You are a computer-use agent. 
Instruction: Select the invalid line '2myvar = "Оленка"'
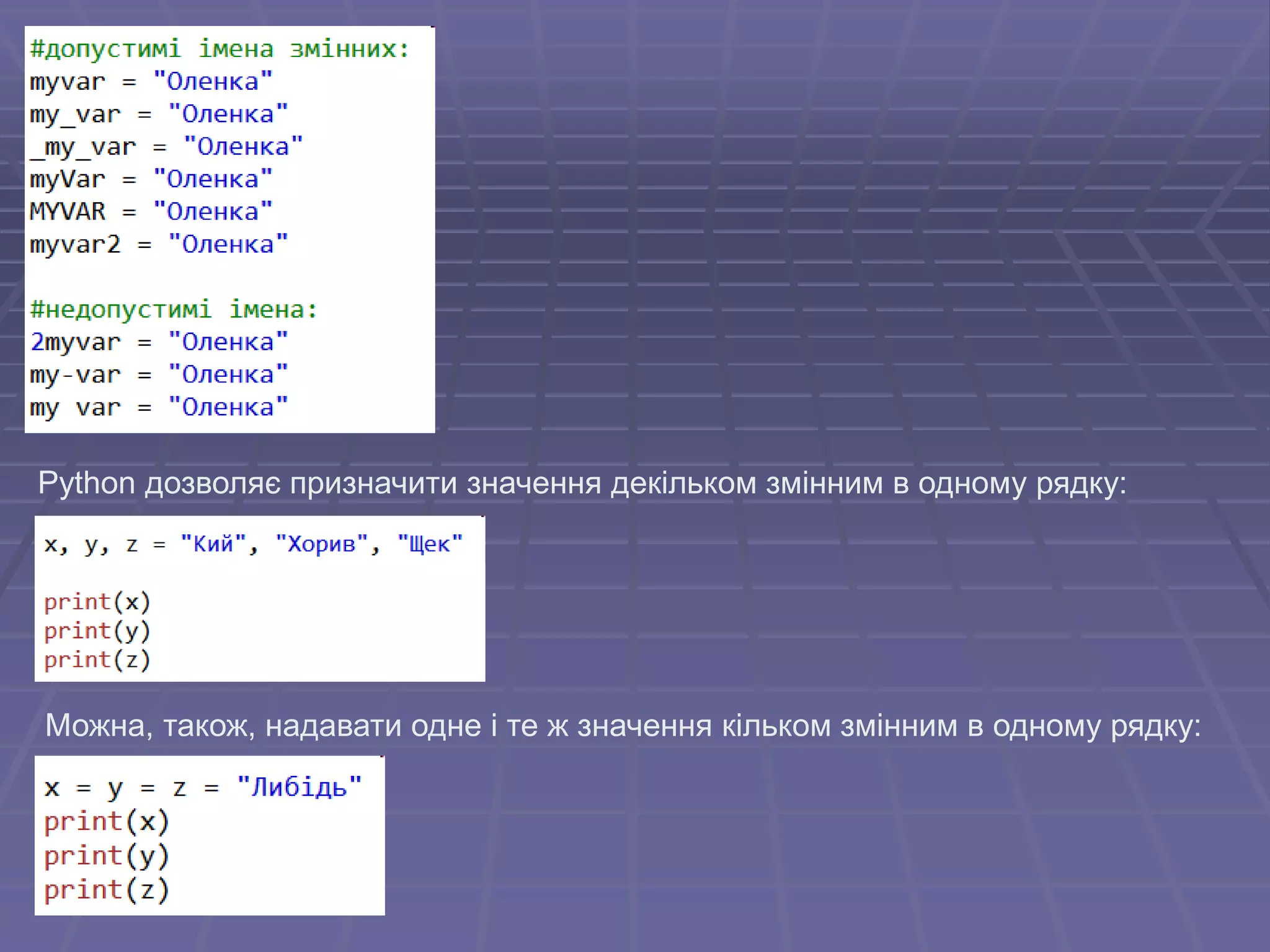pyautogui.click(x=159, y=342)
